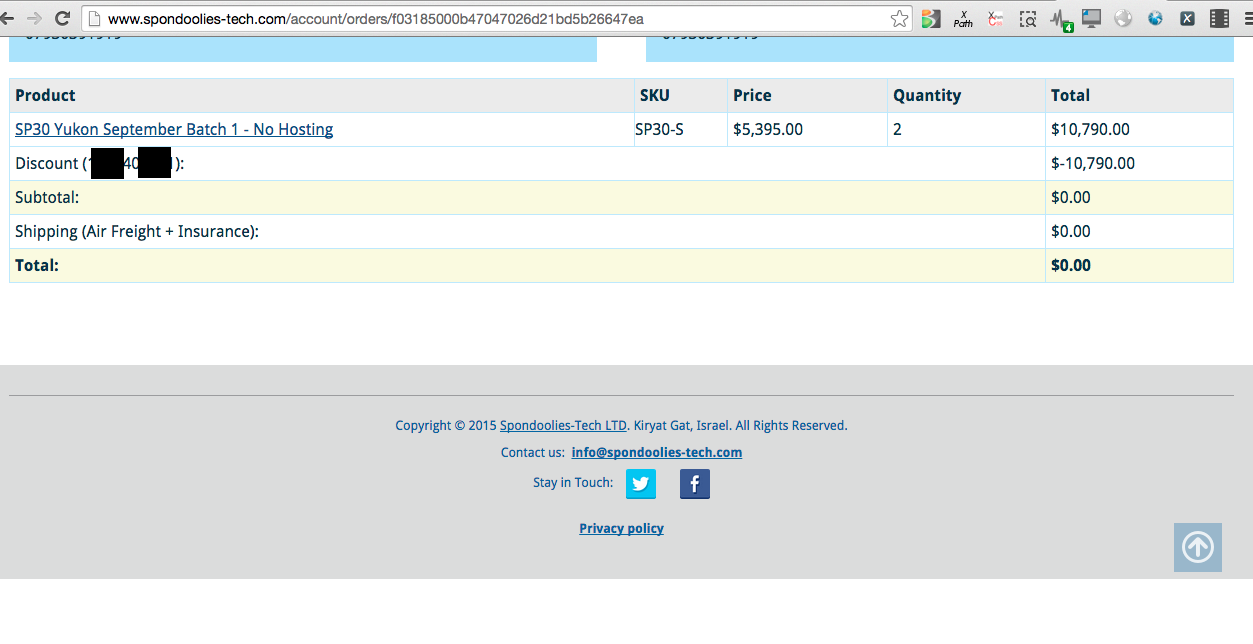Select the quantity value 2
The height and width of the screenshot is (644, 1253).
[x=897, y=129]
